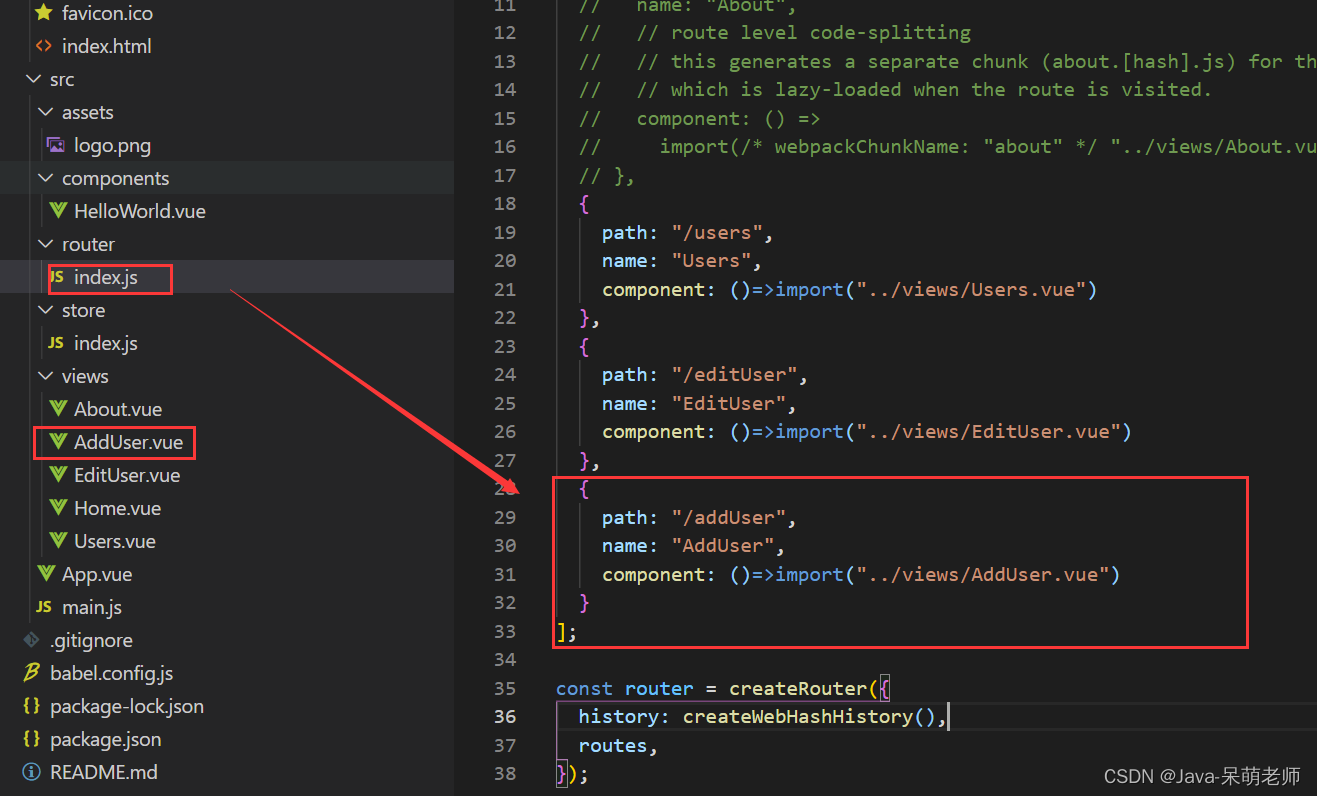Open Users.vue file
The image size is (1317, 796).
[115, 541]
